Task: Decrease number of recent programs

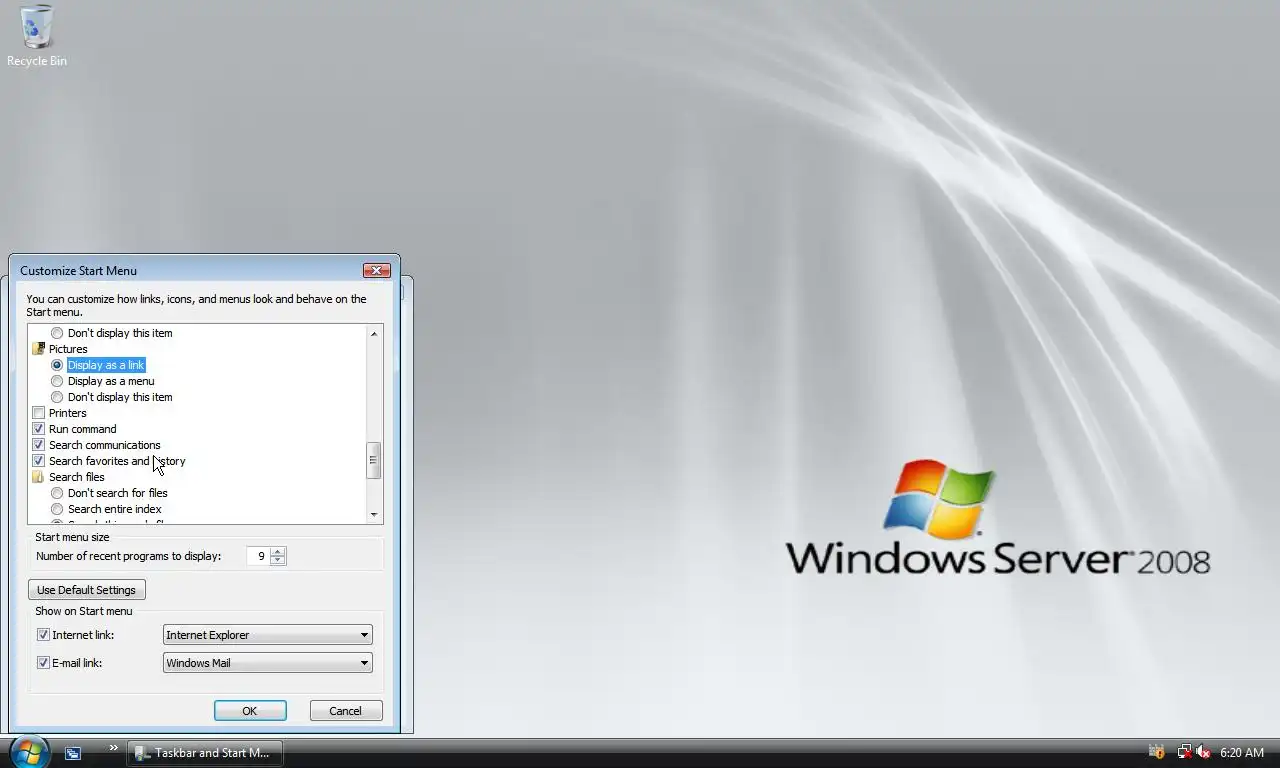Action: click(278, 561)
